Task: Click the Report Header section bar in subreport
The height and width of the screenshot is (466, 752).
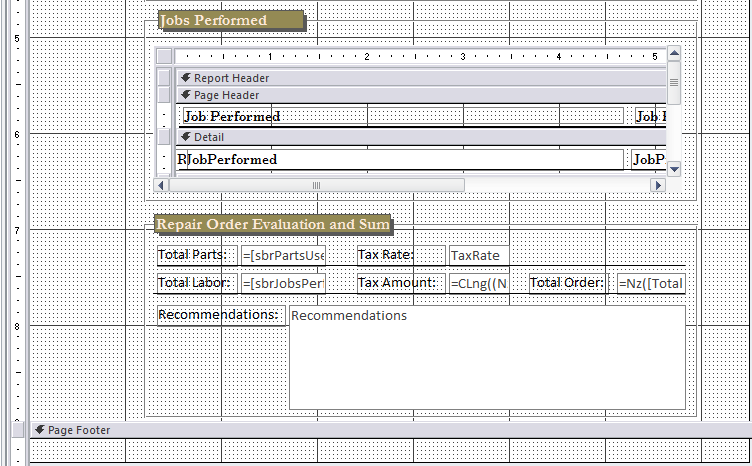Action: tap(421, 78)
